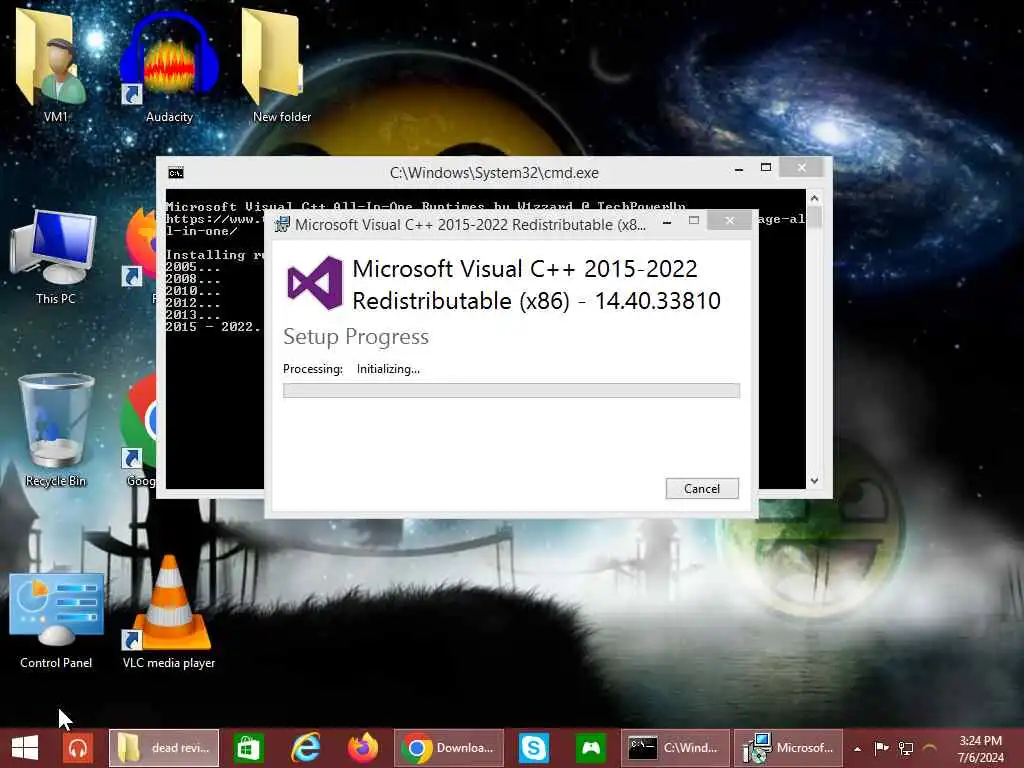Screen dimensions: 1024x768
Task: Cancel the Visual C++ setup
Action: [x=702, y=488]
